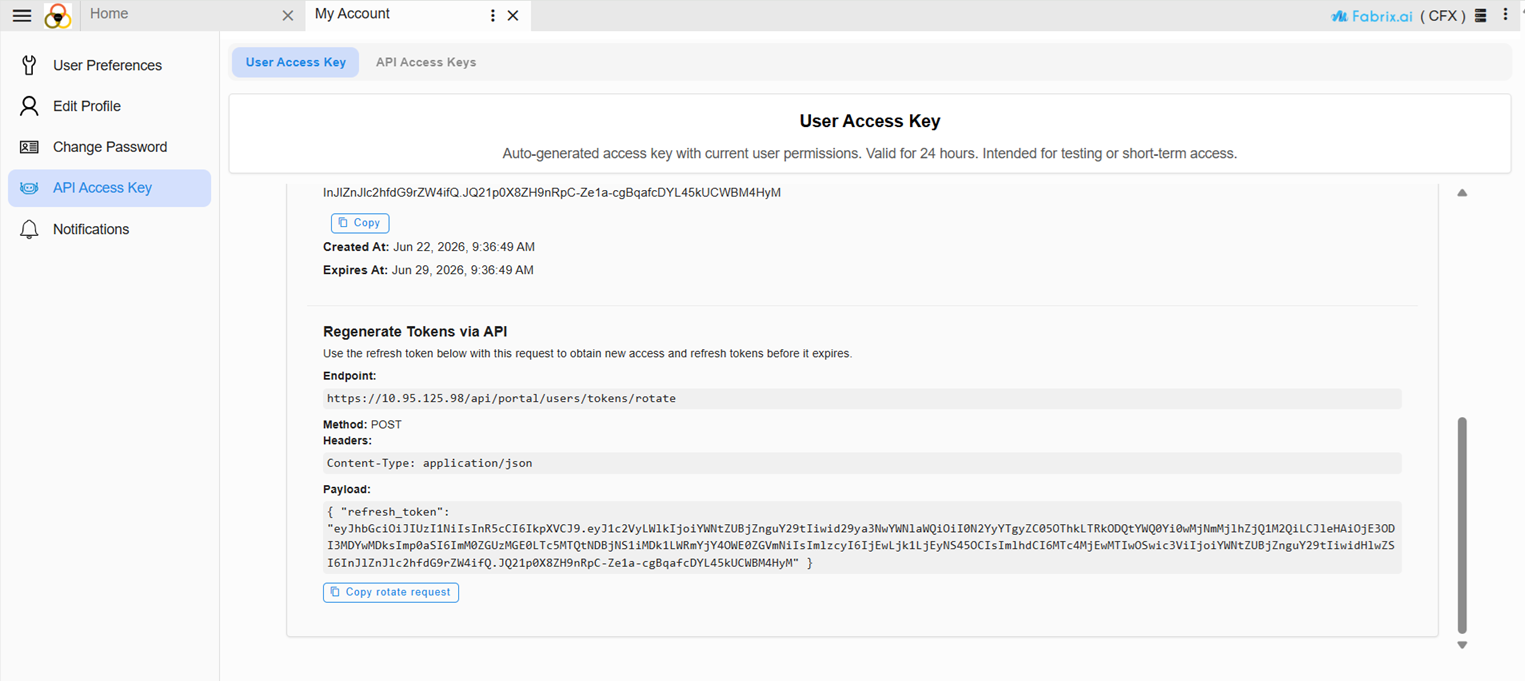Open the hamburger main menu
The width and height of the screenshot is (1525, 681).
click(21, 15)
